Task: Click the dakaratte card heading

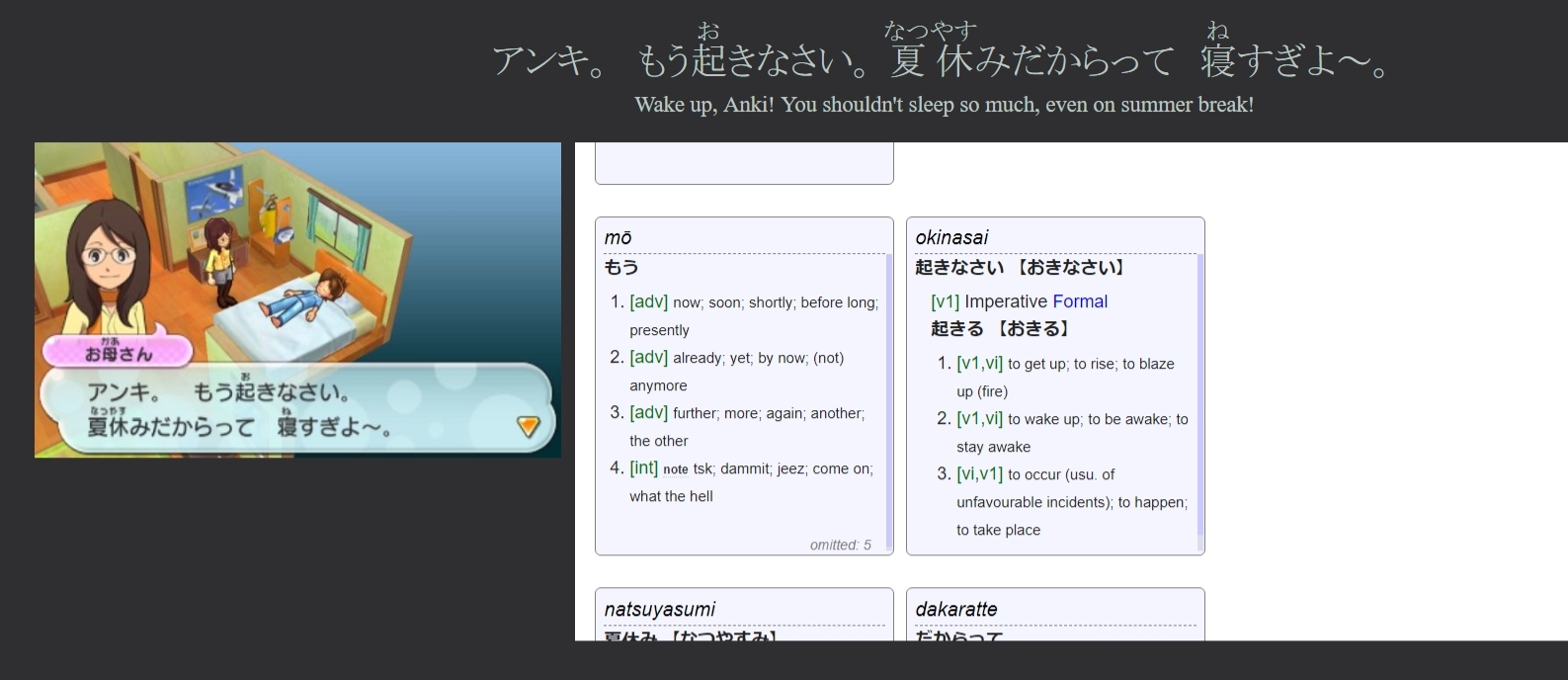Action: [x=956, y=609]
